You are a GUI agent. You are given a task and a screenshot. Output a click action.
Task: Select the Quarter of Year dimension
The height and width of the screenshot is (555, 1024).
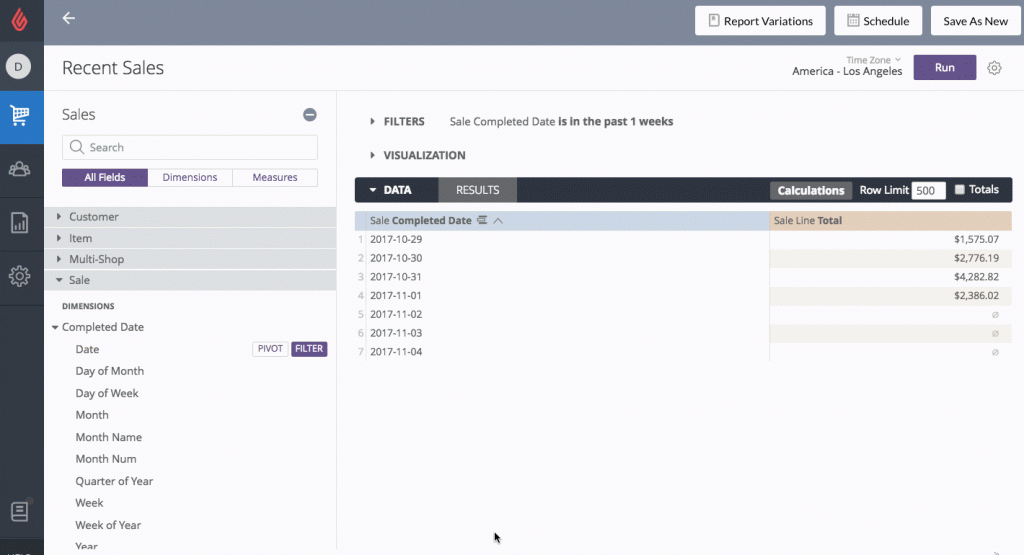click(x=114, y=481)
